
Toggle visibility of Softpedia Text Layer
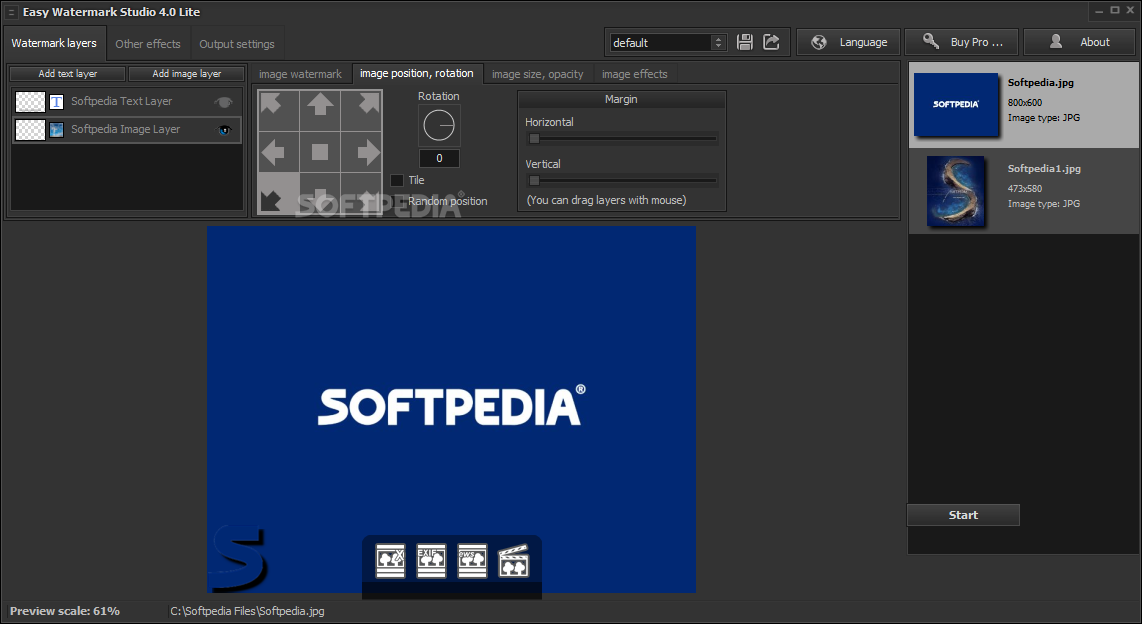click(x=224, y=102)
